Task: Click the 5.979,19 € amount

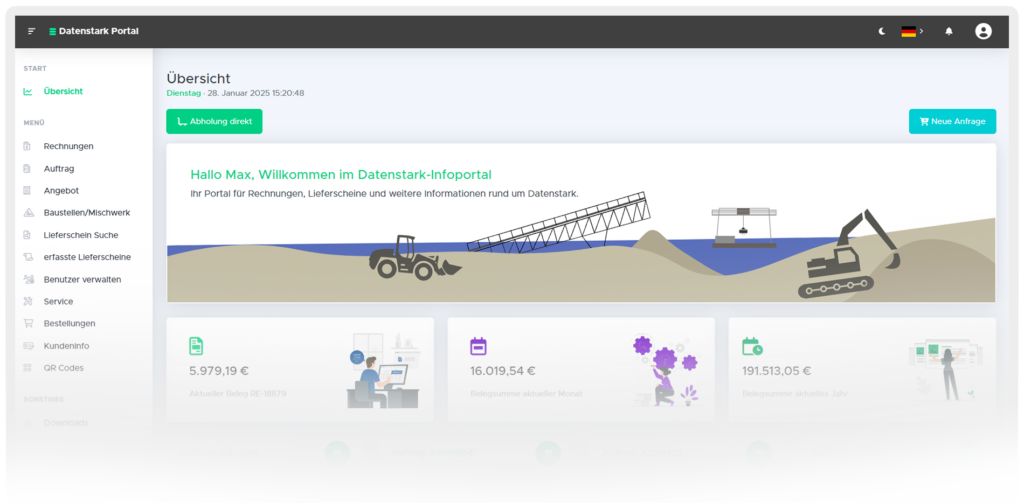Action: tap(219, 371)
